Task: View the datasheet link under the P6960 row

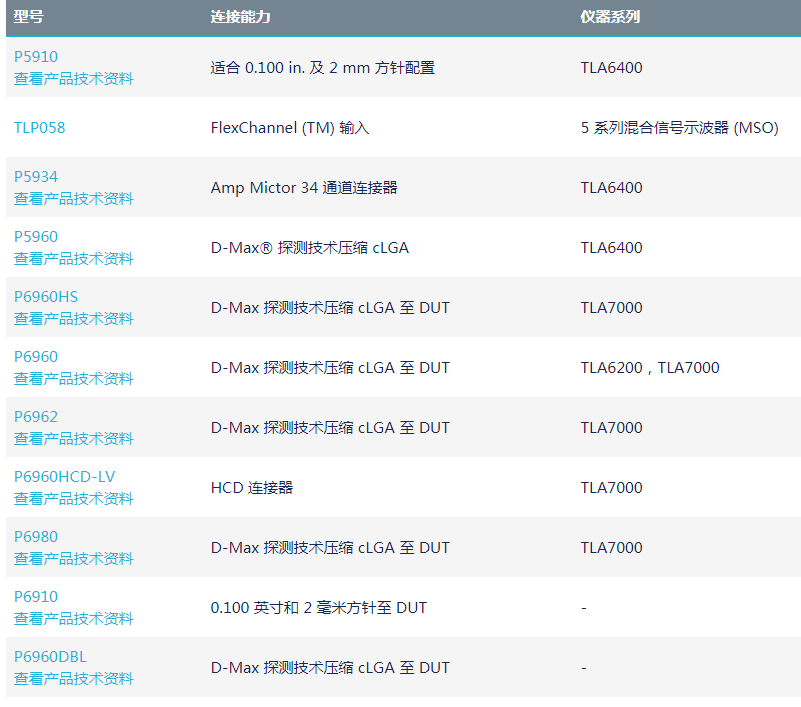Action: pyautogui.click(x=74, y=379)
